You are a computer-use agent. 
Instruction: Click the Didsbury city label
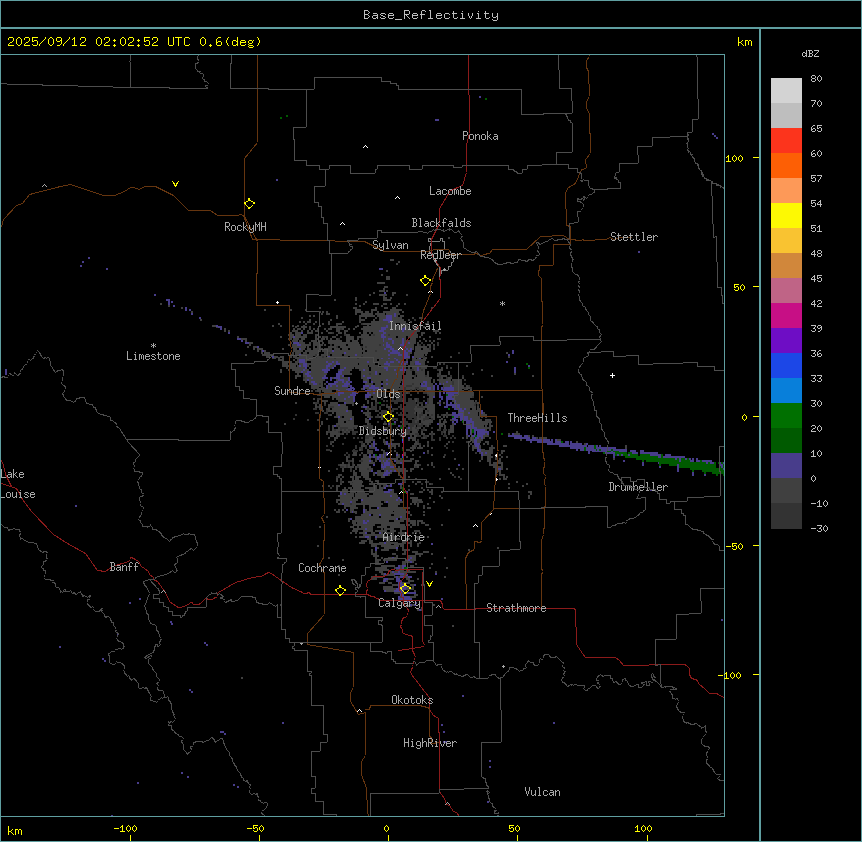pyautogui.click(x=383, y=431)
